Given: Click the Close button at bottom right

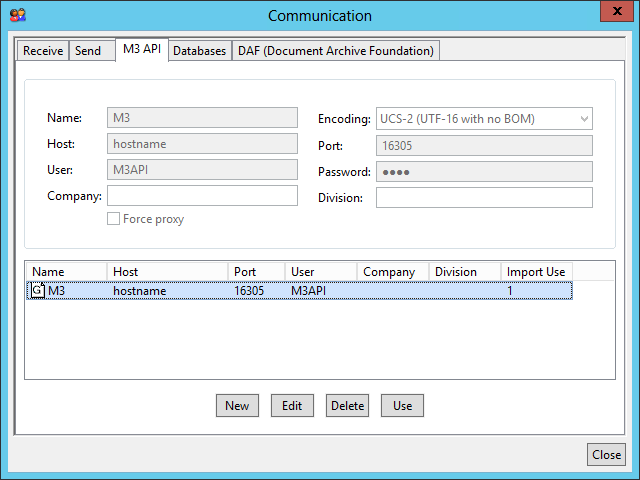Looking at the screenshot, I should (x=606, y=454).
